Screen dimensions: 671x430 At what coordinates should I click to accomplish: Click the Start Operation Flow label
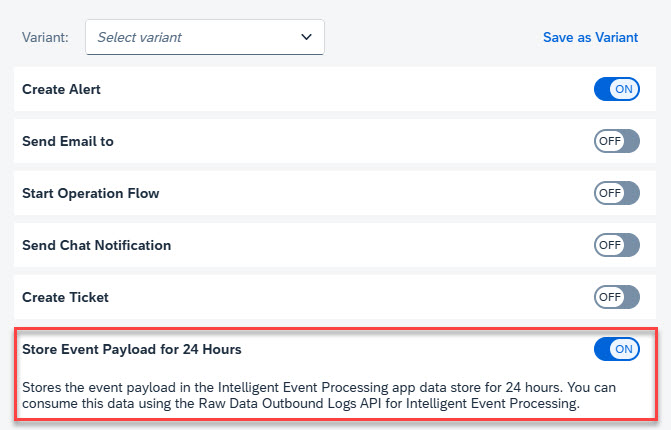point(90,193)
